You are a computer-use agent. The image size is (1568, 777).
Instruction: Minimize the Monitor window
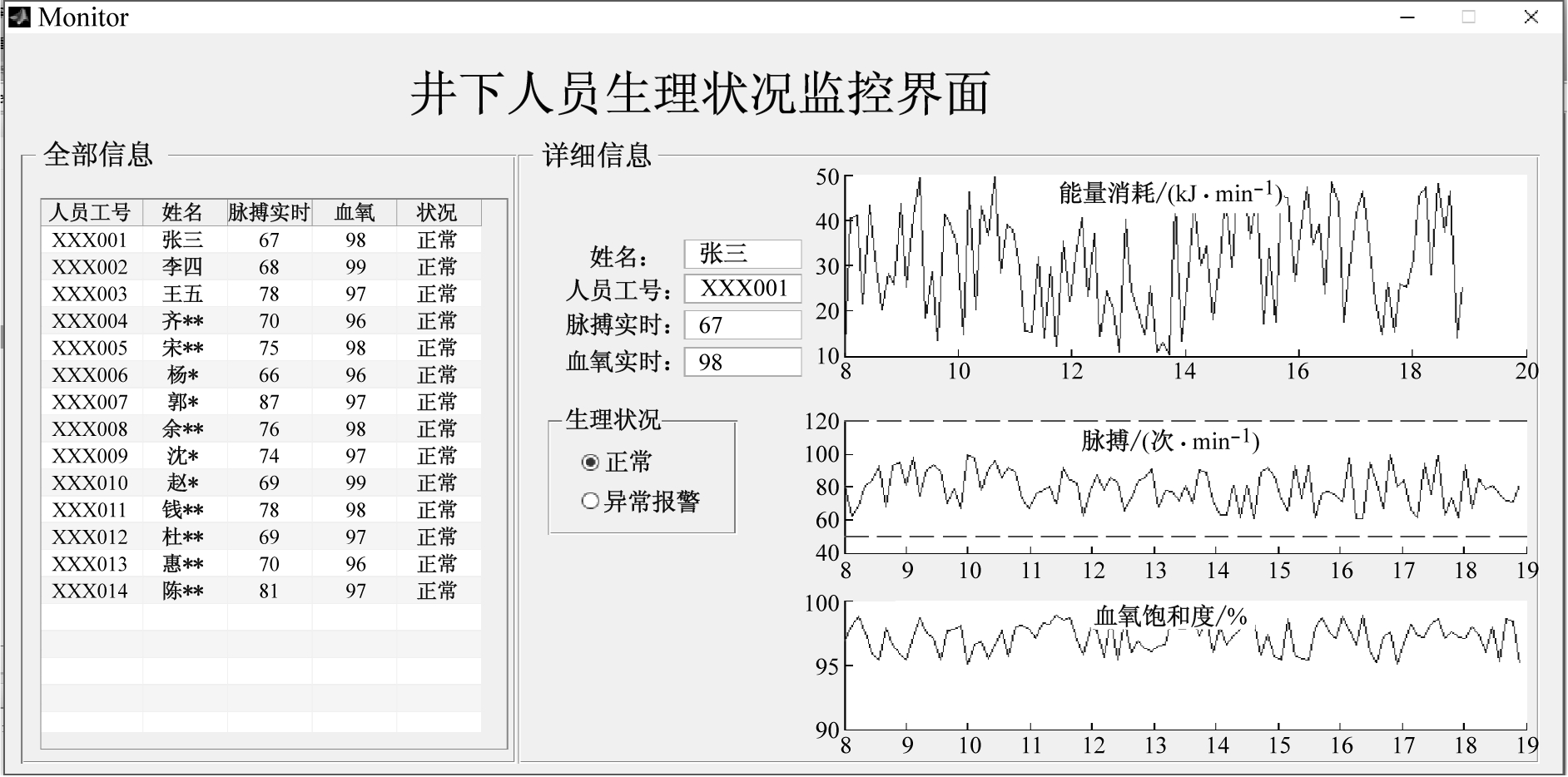click(1407, 17)
